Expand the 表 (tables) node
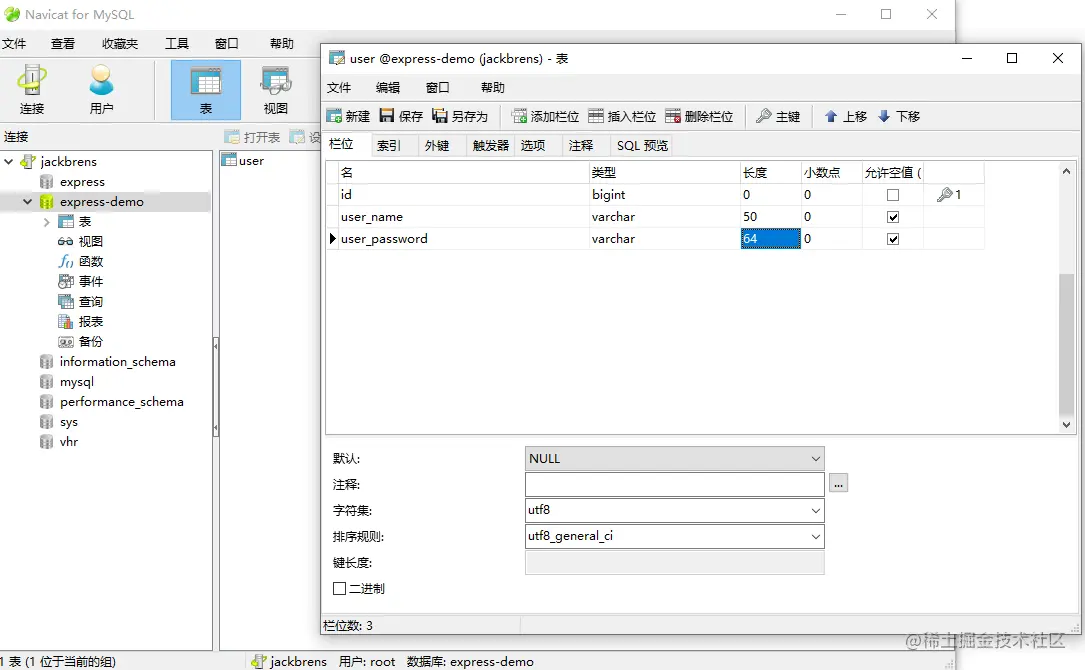This screenshot has width=1085, height=670. (46, 221)
